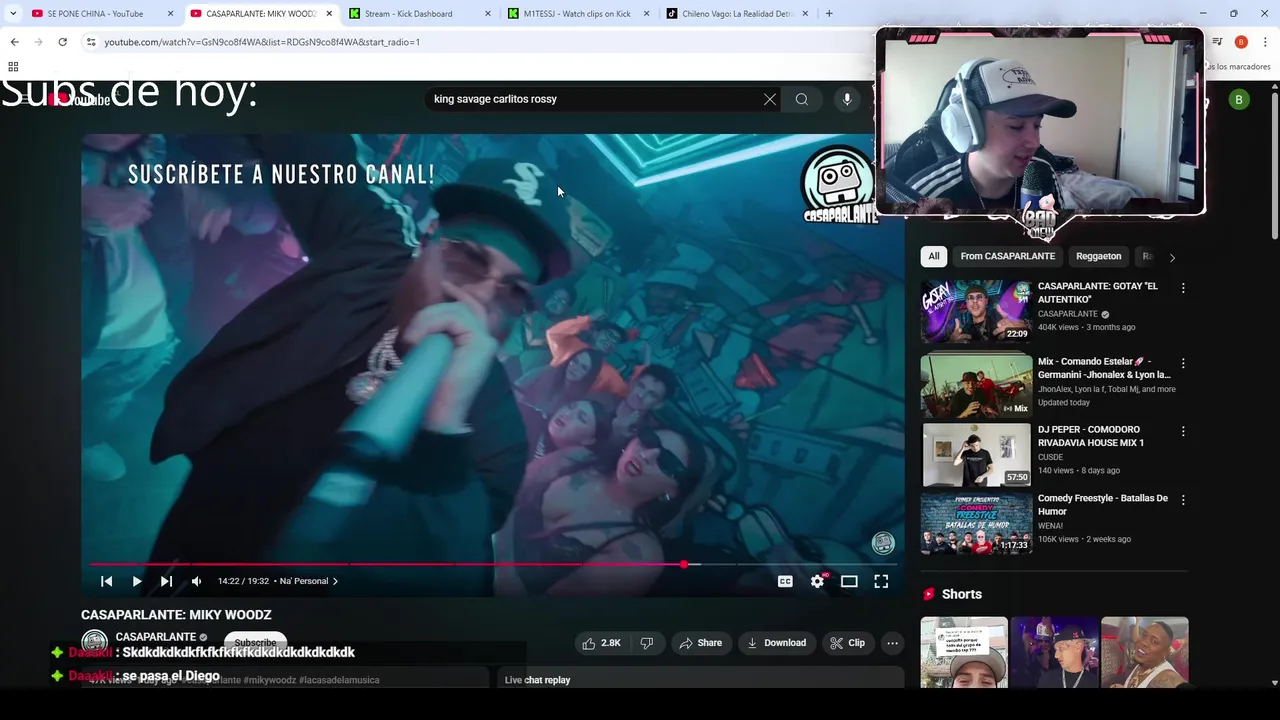
Task: Show more filter chips arrow
Action: 1172,257
